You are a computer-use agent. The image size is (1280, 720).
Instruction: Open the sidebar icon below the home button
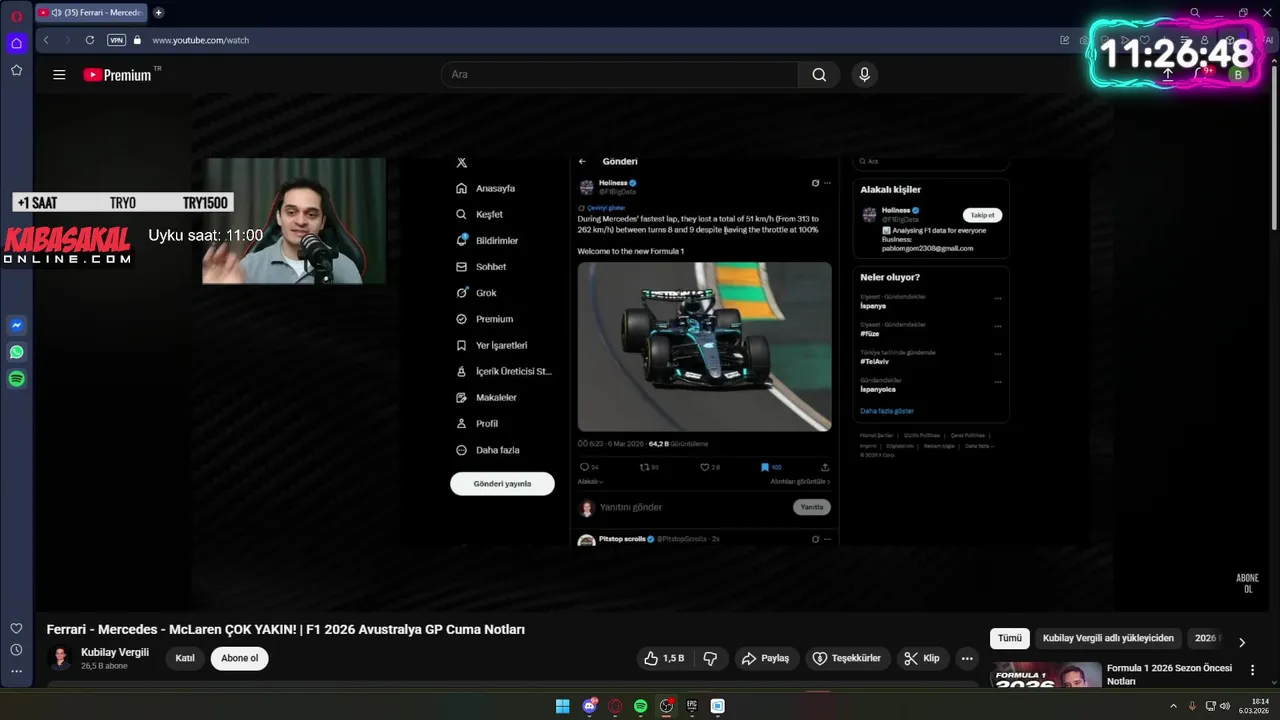[x=16, y=70]
